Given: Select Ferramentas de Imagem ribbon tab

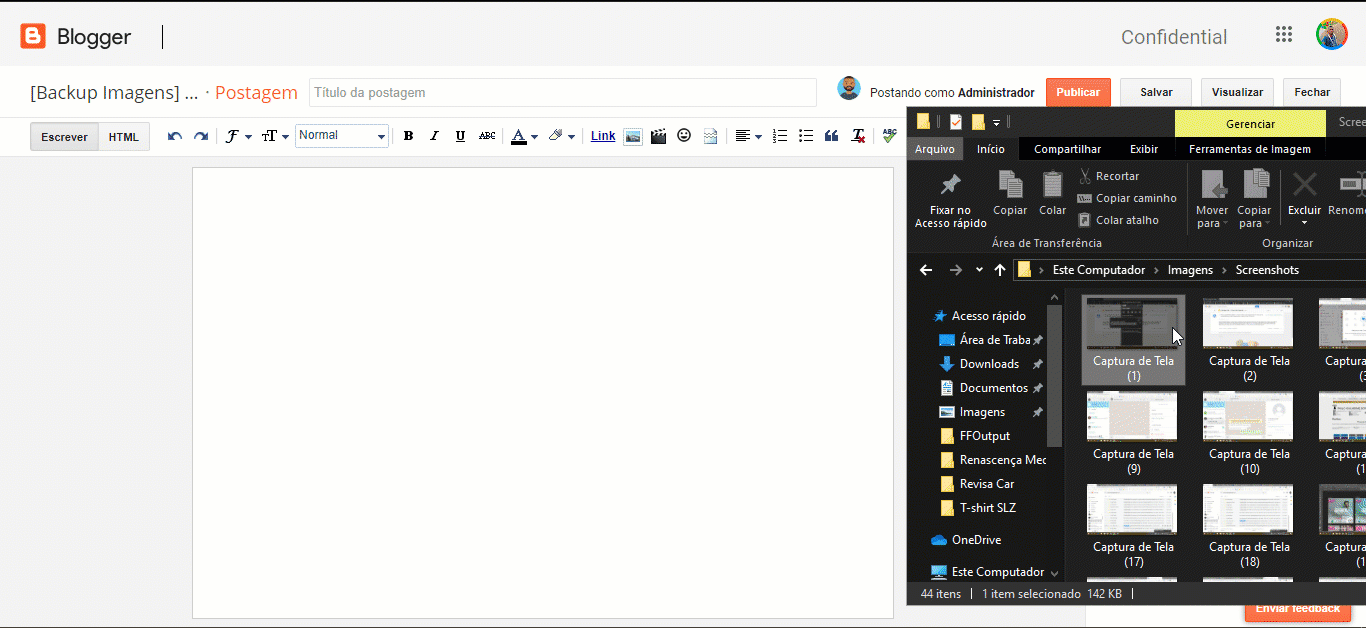Looking at the screenshot, I should (x=1249, y=149).
